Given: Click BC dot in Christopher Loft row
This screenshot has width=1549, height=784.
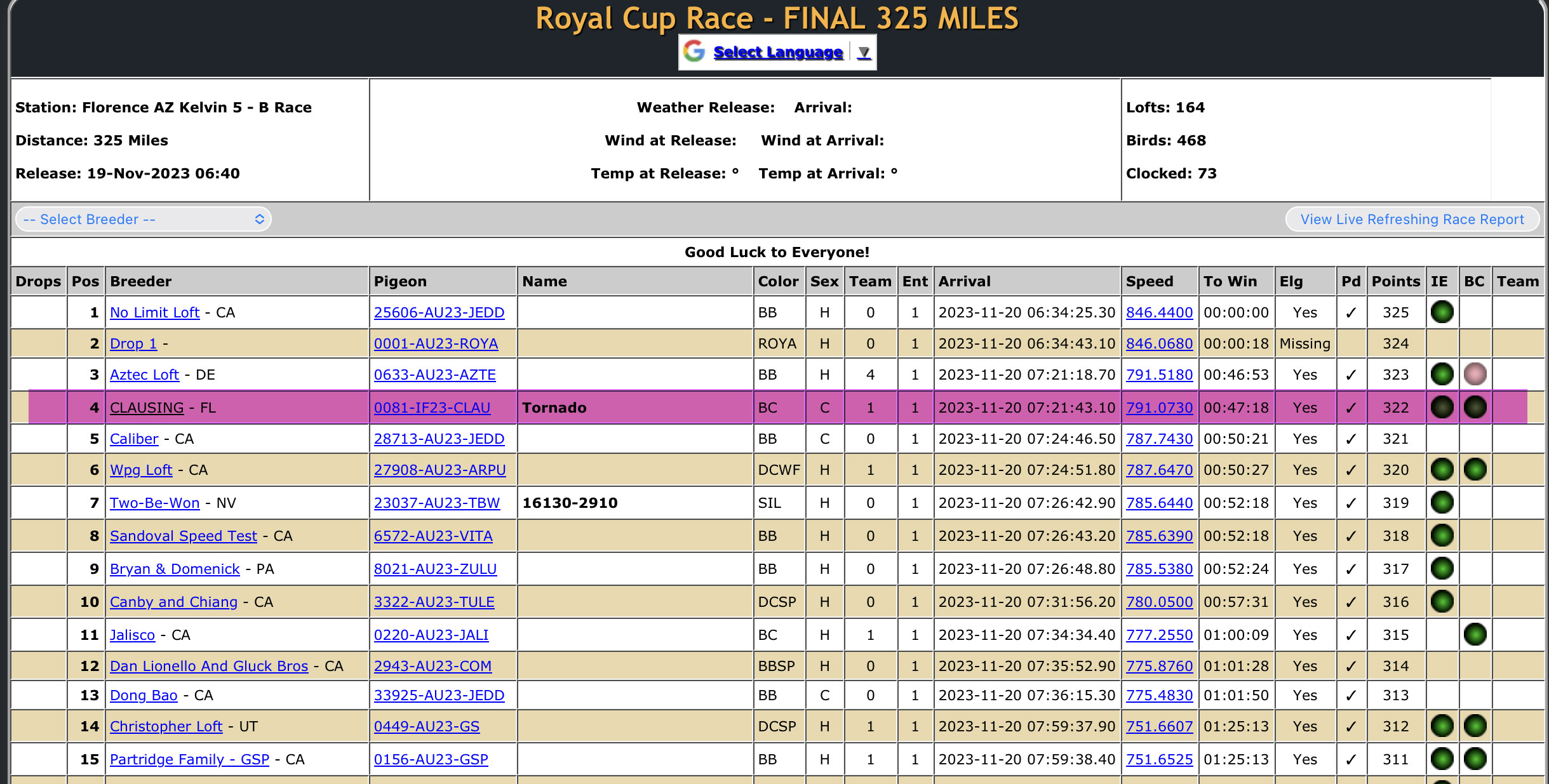Looking at the screenshot, I should pyautogui.click(x=1475, y=726).
